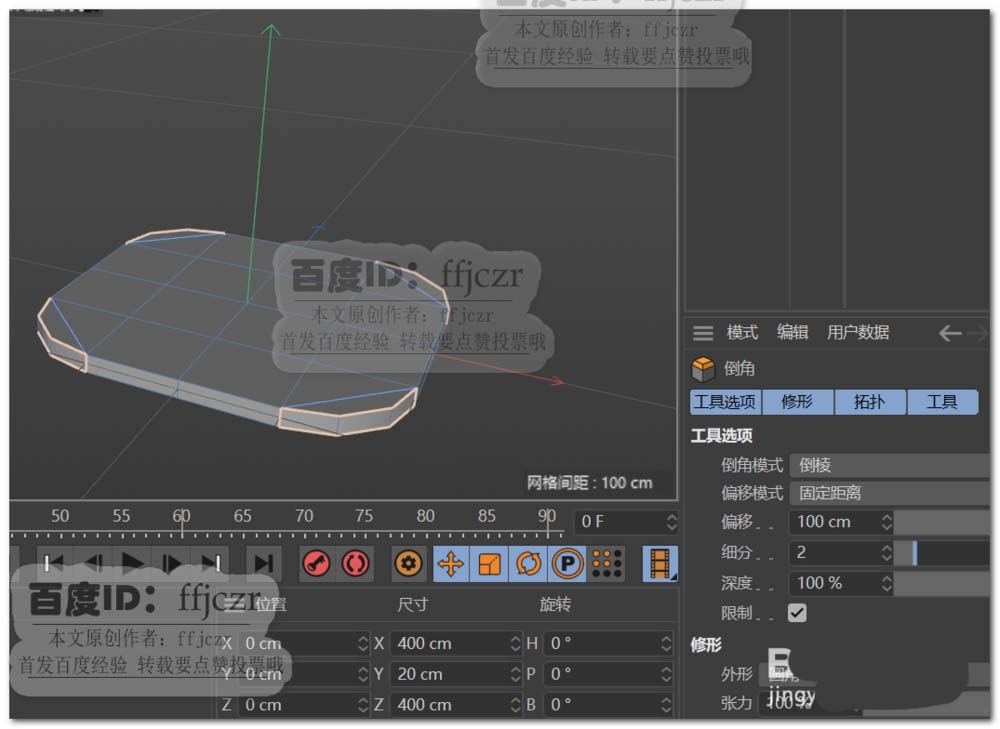
Task: Click the size Y stepper arrows
Action: 515,674
